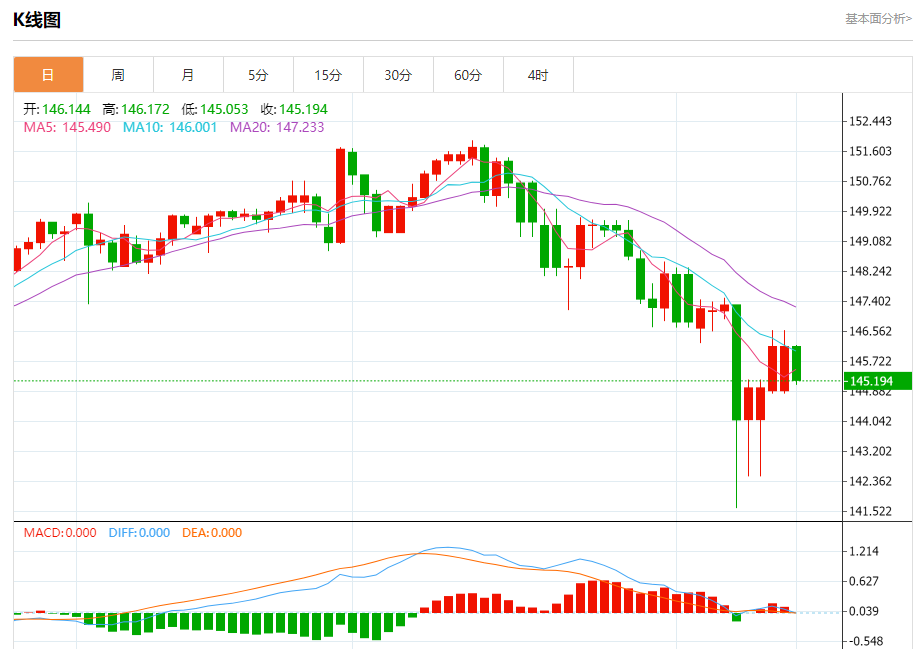The image size is (921, 649).
Task: Click the DEA:0.000 indicator label
Action: [x=212, y=533]
